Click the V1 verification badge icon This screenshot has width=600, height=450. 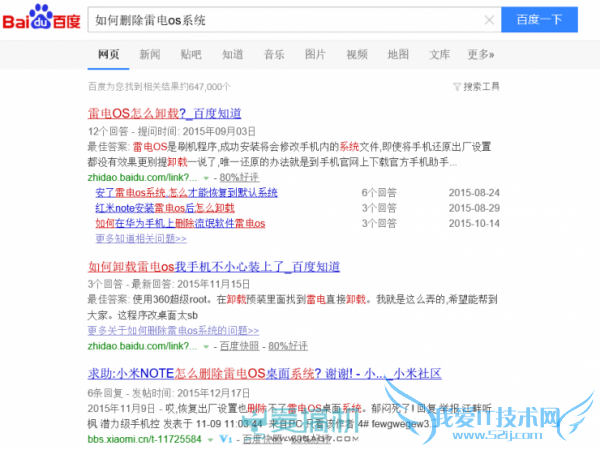(x=225, y=439)
